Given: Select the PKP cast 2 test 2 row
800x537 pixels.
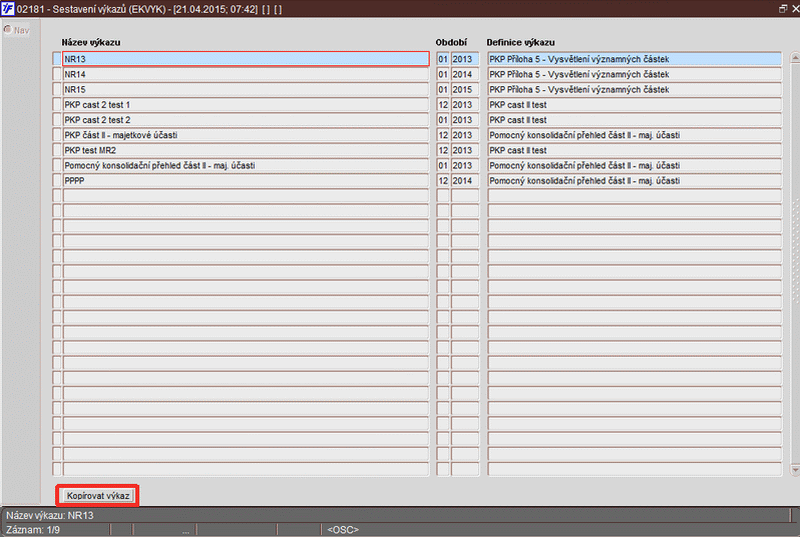Looking at the screenshot, I should pyautogui.click(x=245, y=120).
